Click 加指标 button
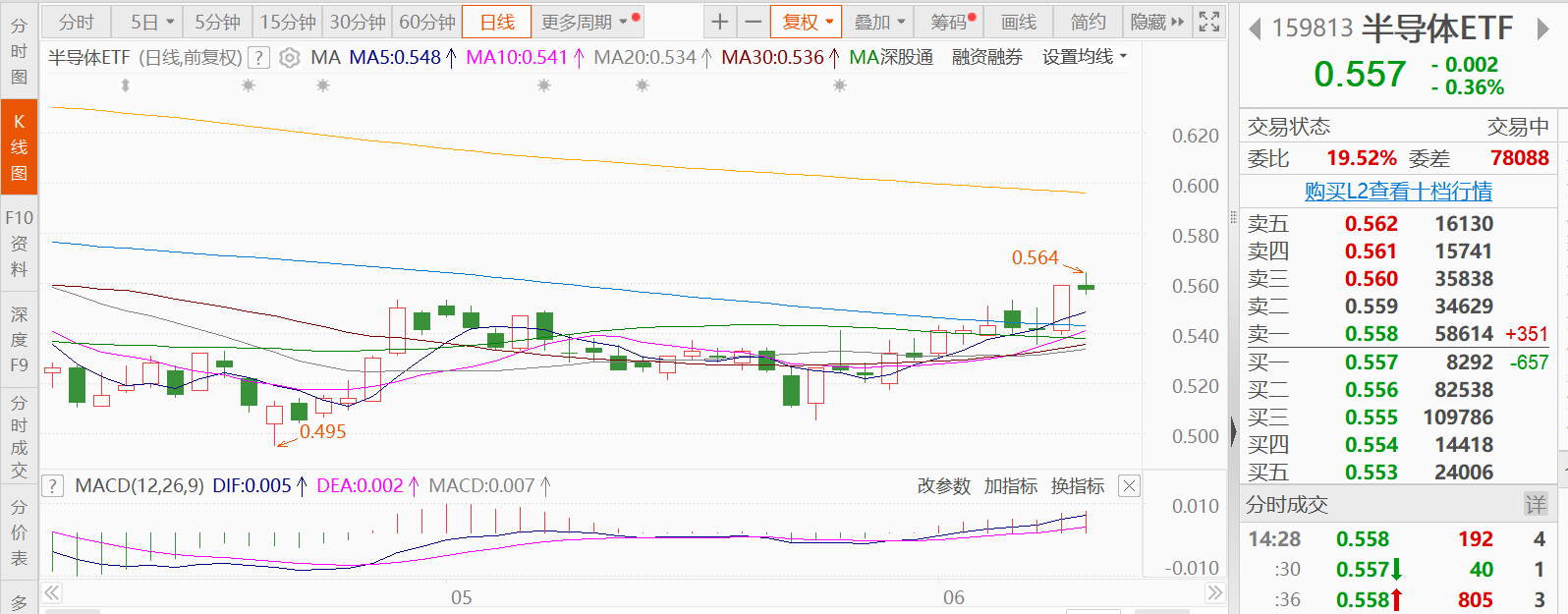Image resolution: width=1568 pixels, height=614 pixels. pyautogui.click(x=1010, y=485)
